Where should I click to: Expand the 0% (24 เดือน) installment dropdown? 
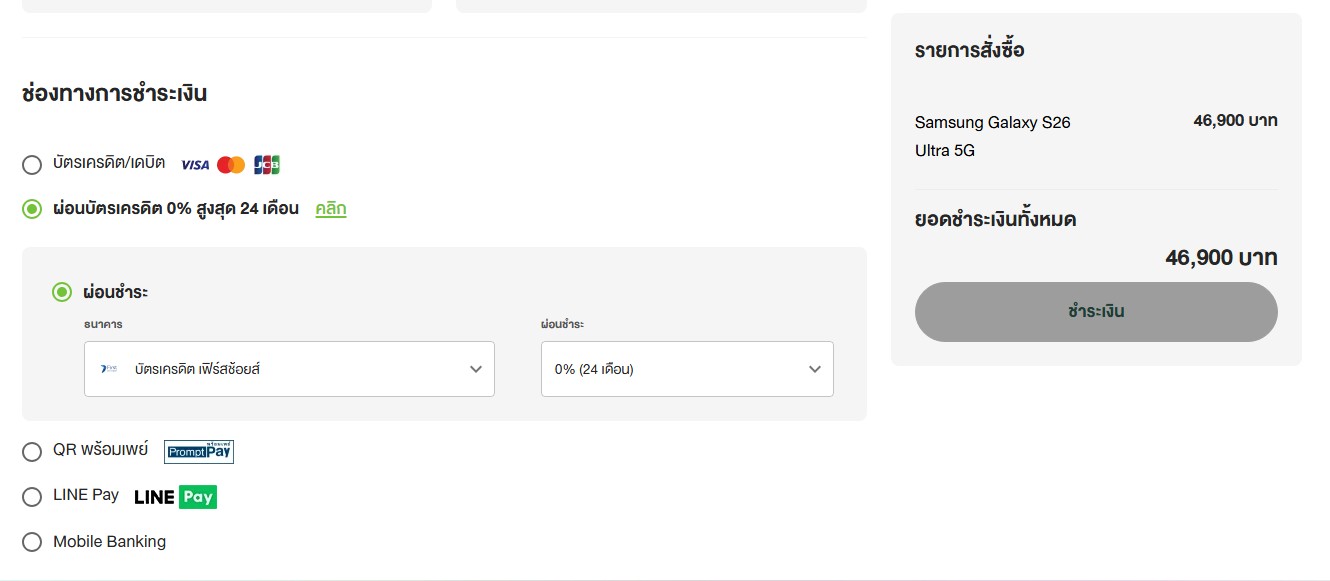tap(687, 369)
